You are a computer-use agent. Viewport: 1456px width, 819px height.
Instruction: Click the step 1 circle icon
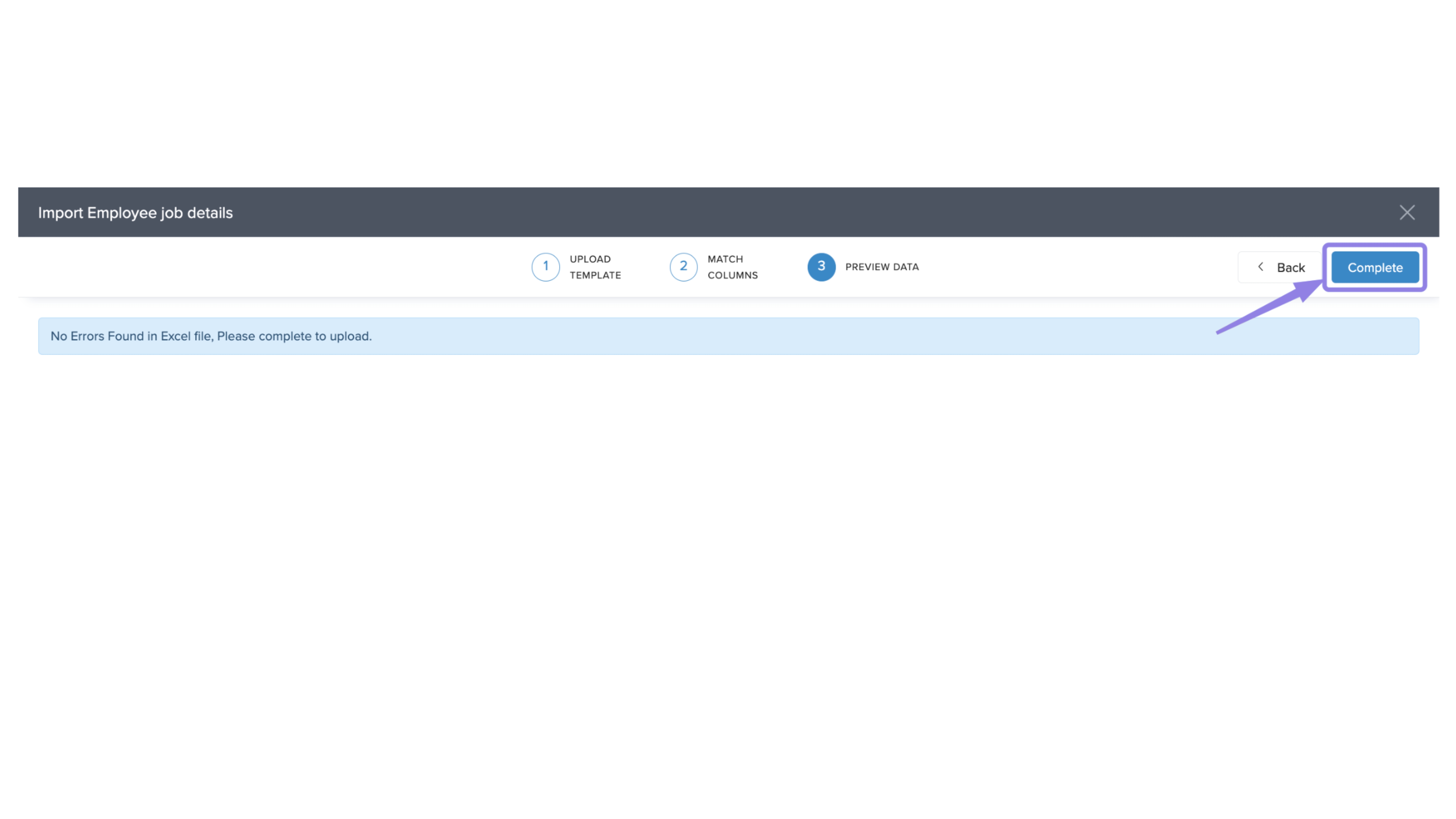[x=546, y=267]
